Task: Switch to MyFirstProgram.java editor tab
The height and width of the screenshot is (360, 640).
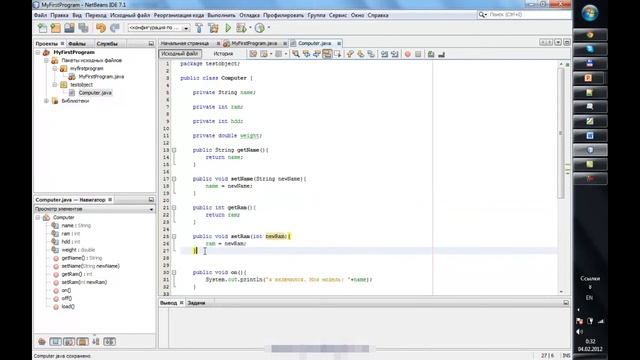Action: point(254,43)
